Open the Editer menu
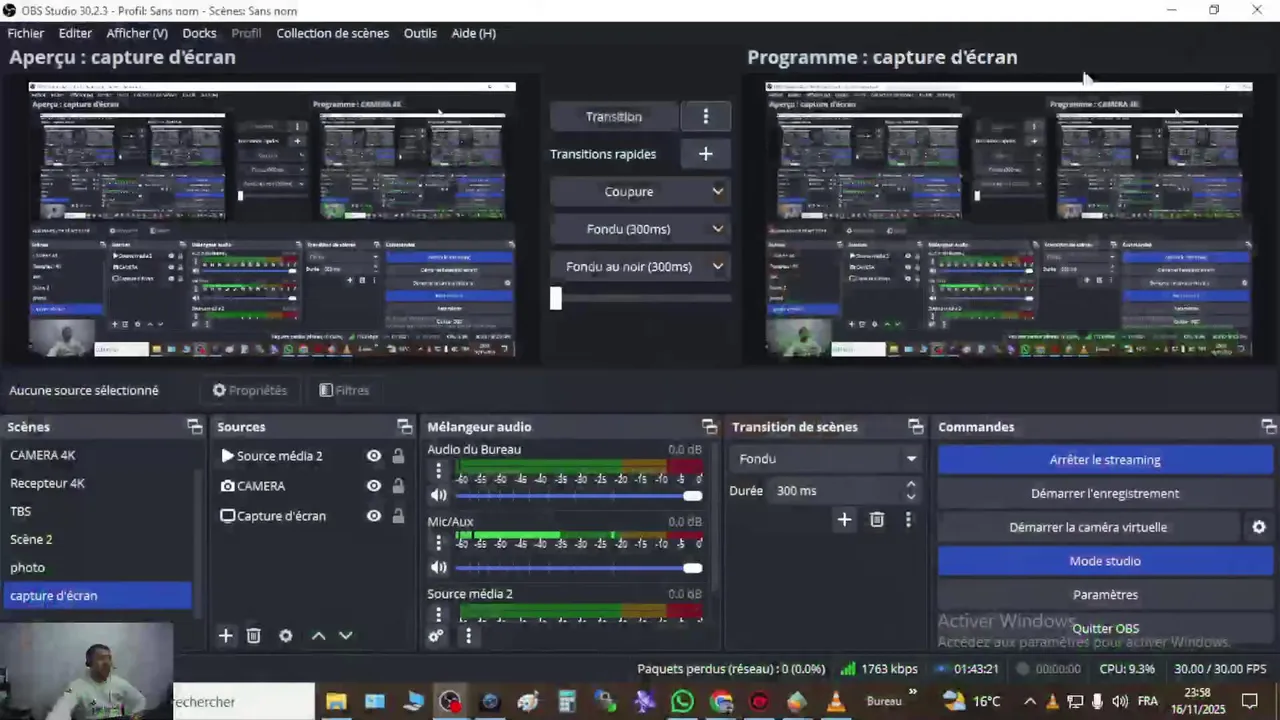 pos(75,33)
